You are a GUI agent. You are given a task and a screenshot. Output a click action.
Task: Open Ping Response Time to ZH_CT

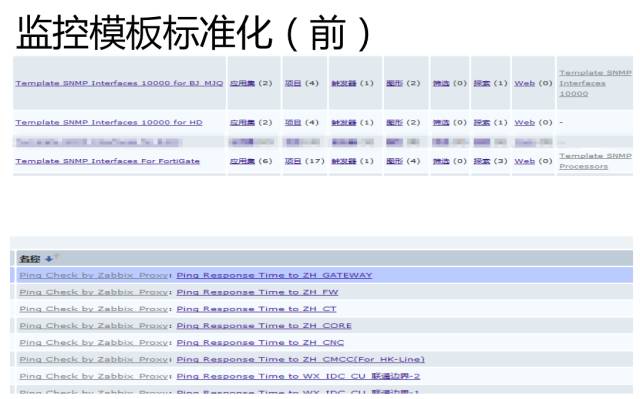tap(256, 309)
